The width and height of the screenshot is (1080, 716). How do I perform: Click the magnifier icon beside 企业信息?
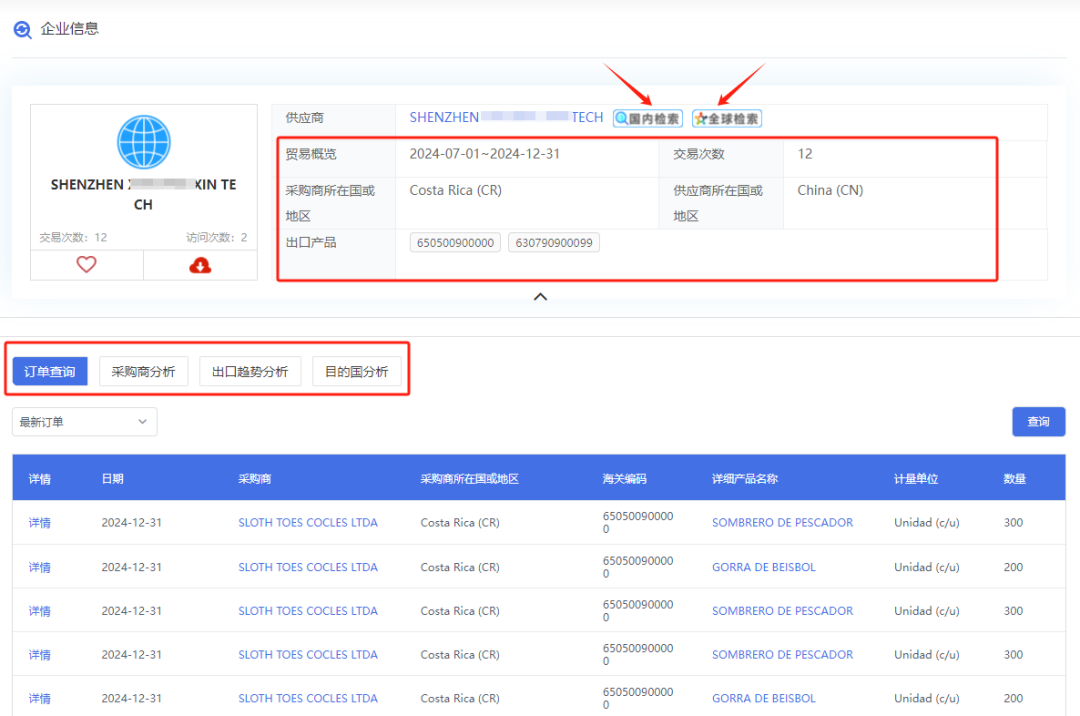point(23,30)
